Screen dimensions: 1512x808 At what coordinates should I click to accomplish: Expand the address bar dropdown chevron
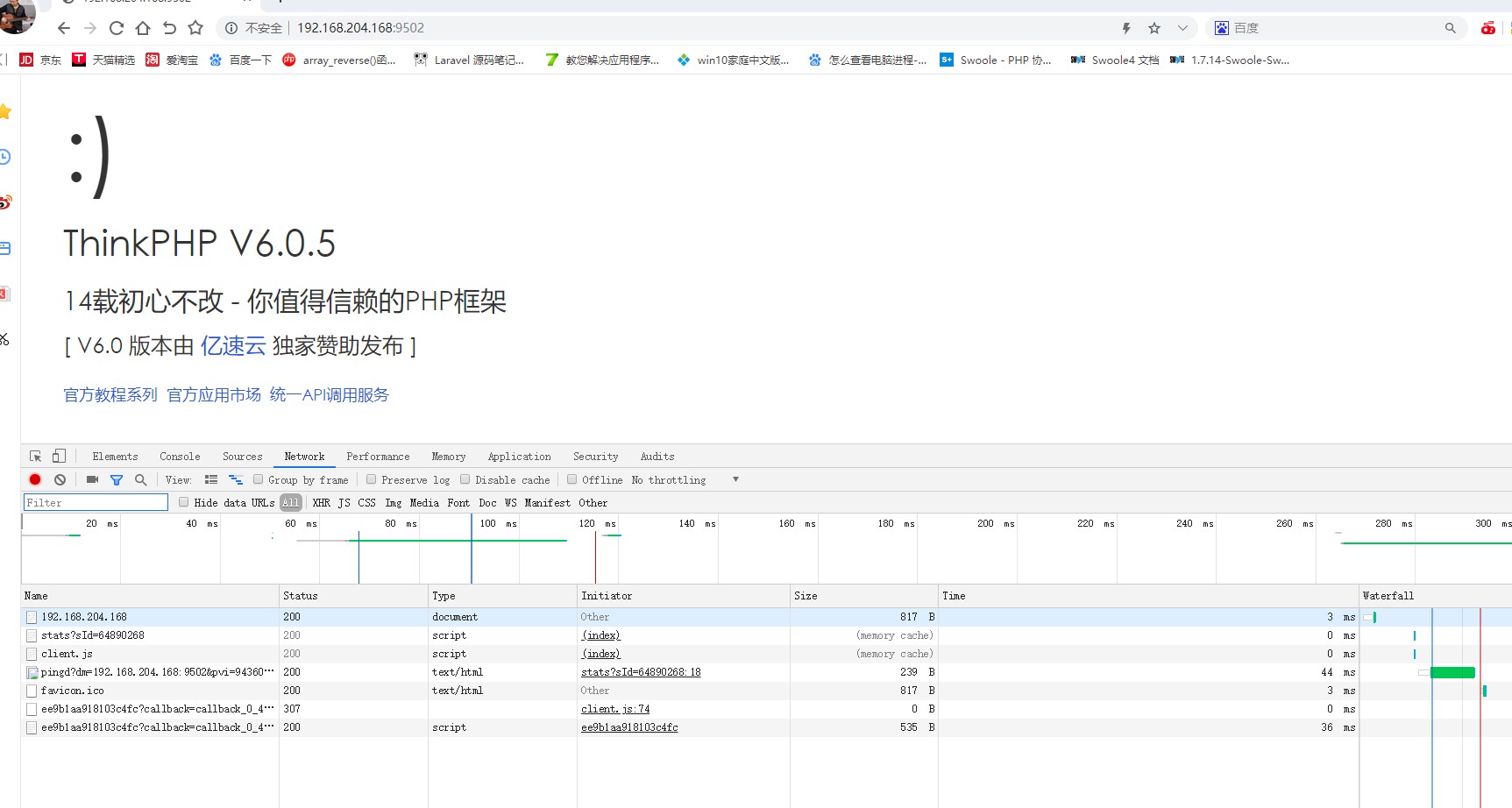[1182, 28]
